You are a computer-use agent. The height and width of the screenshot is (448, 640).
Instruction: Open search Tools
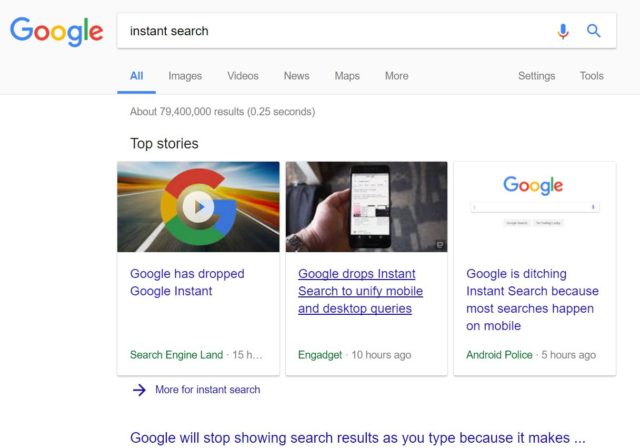[591, 76]
